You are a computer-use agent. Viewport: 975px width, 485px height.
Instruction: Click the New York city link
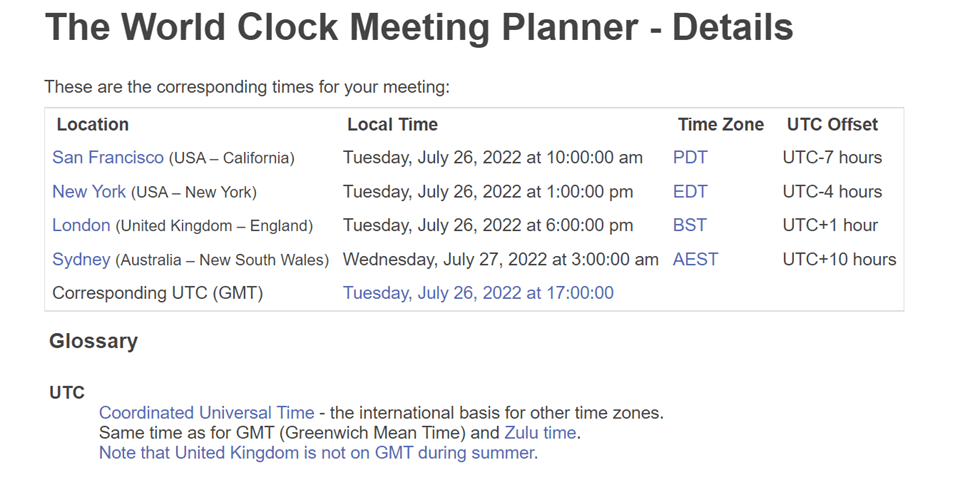89,192
